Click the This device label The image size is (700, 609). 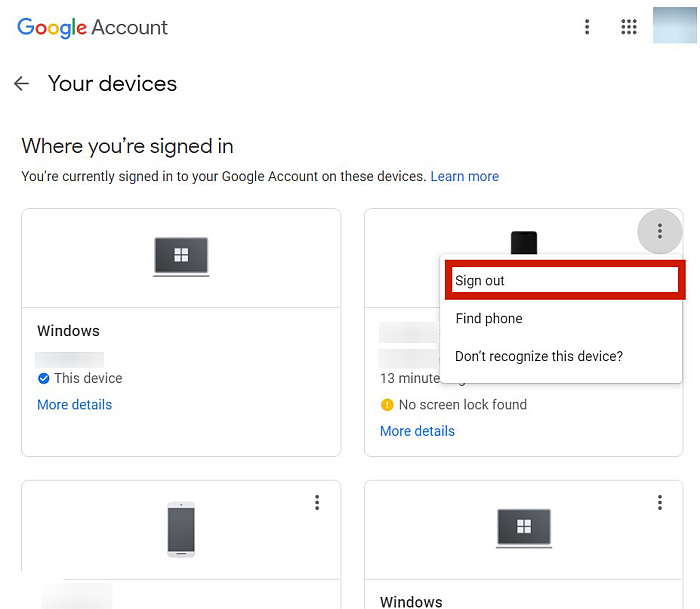pos(88,378)
